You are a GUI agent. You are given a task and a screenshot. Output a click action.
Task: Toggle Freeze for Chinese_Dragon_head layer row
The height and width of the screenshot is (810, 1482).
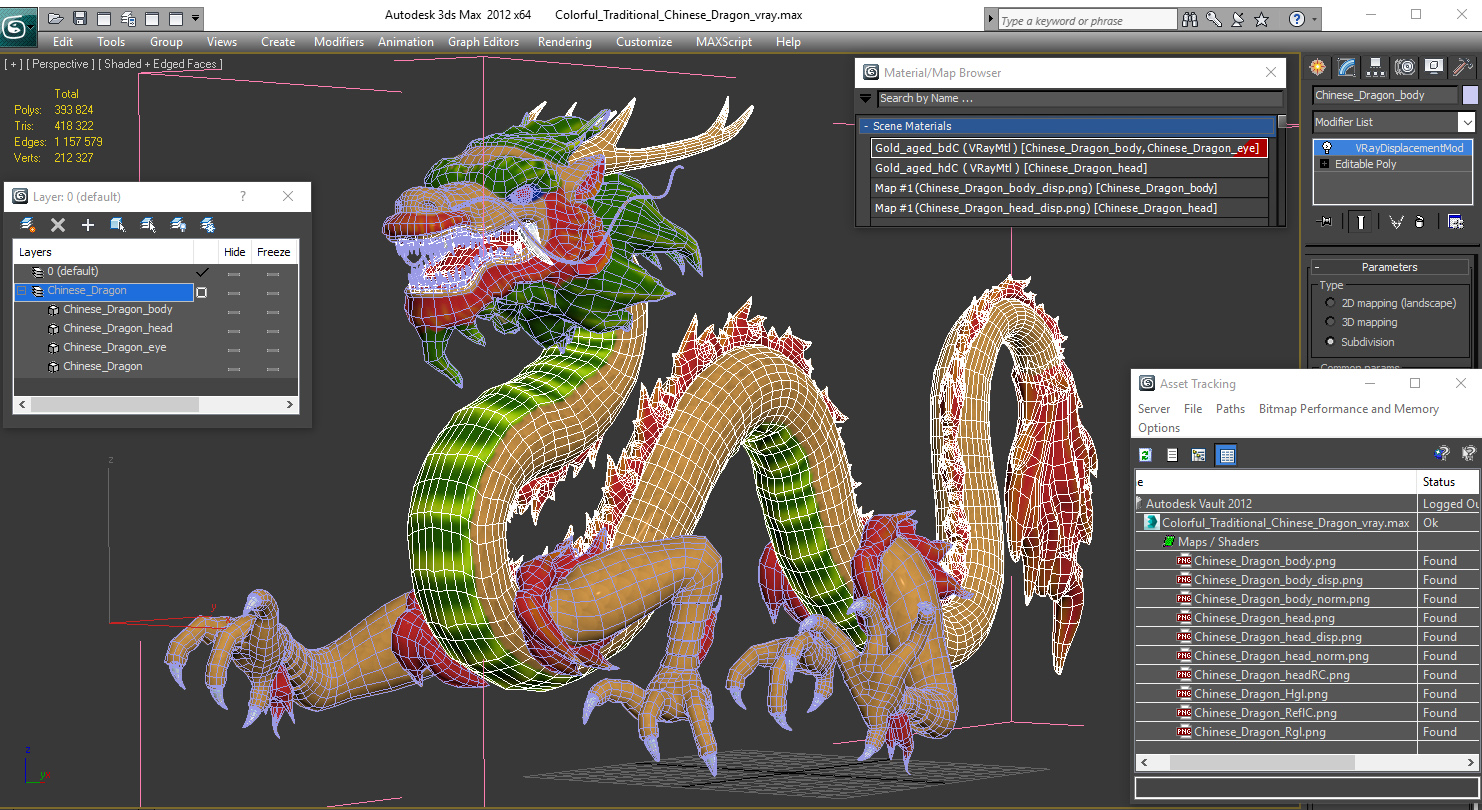273,329
